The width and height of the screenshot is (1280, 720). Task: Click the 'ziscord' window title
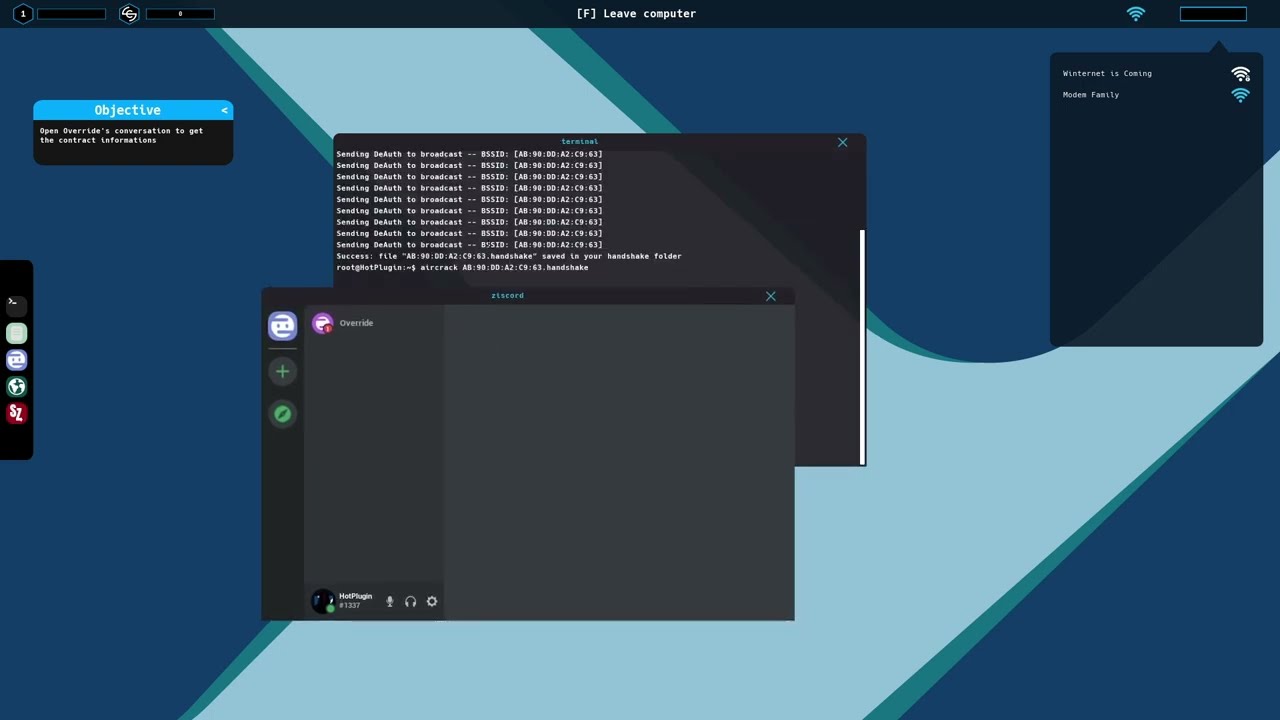point(507,296)
